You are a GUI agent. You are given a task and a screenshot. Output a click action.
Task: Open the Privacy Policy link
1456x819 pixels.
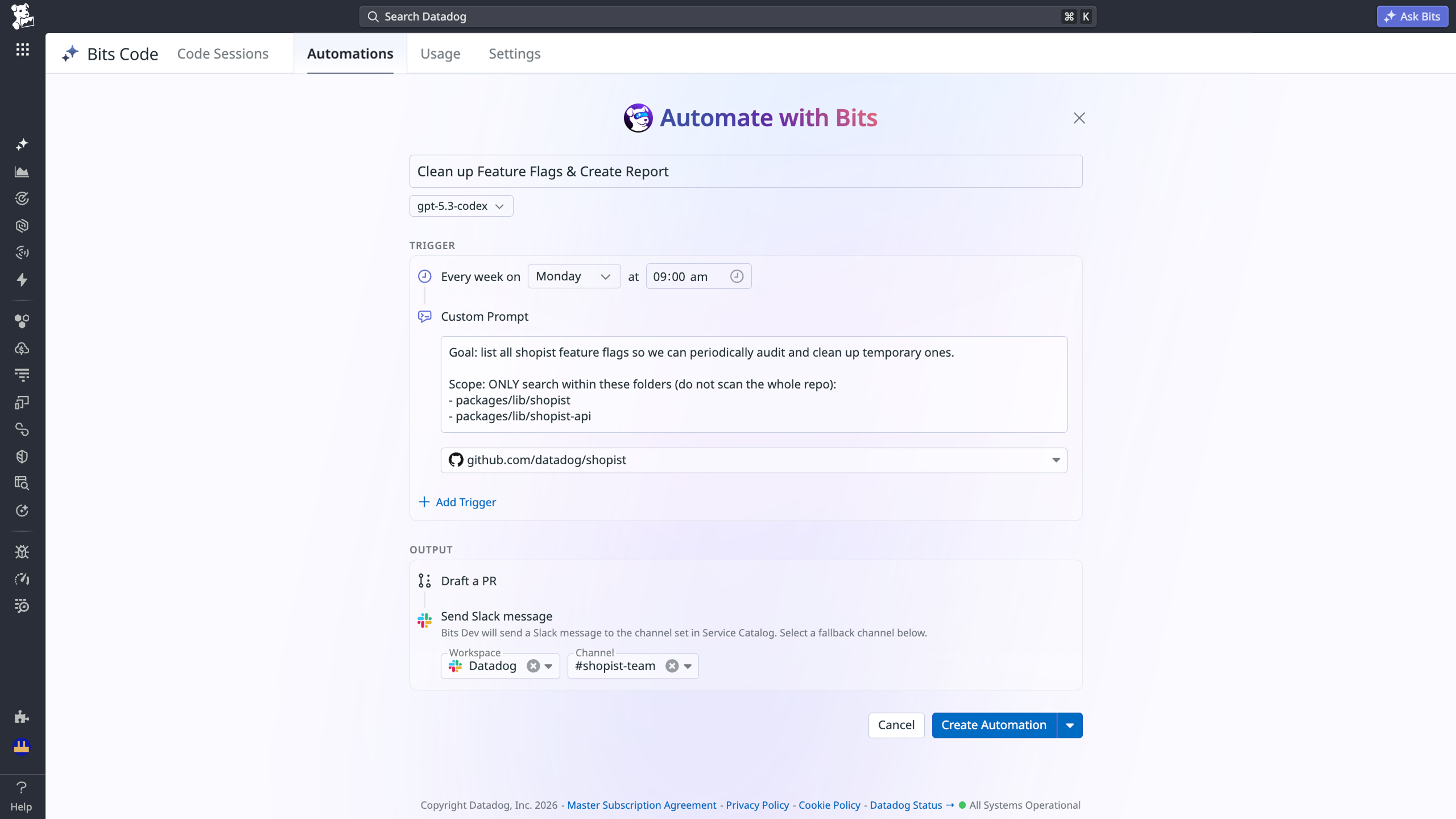pyautogui.click(x=757, y=805)
